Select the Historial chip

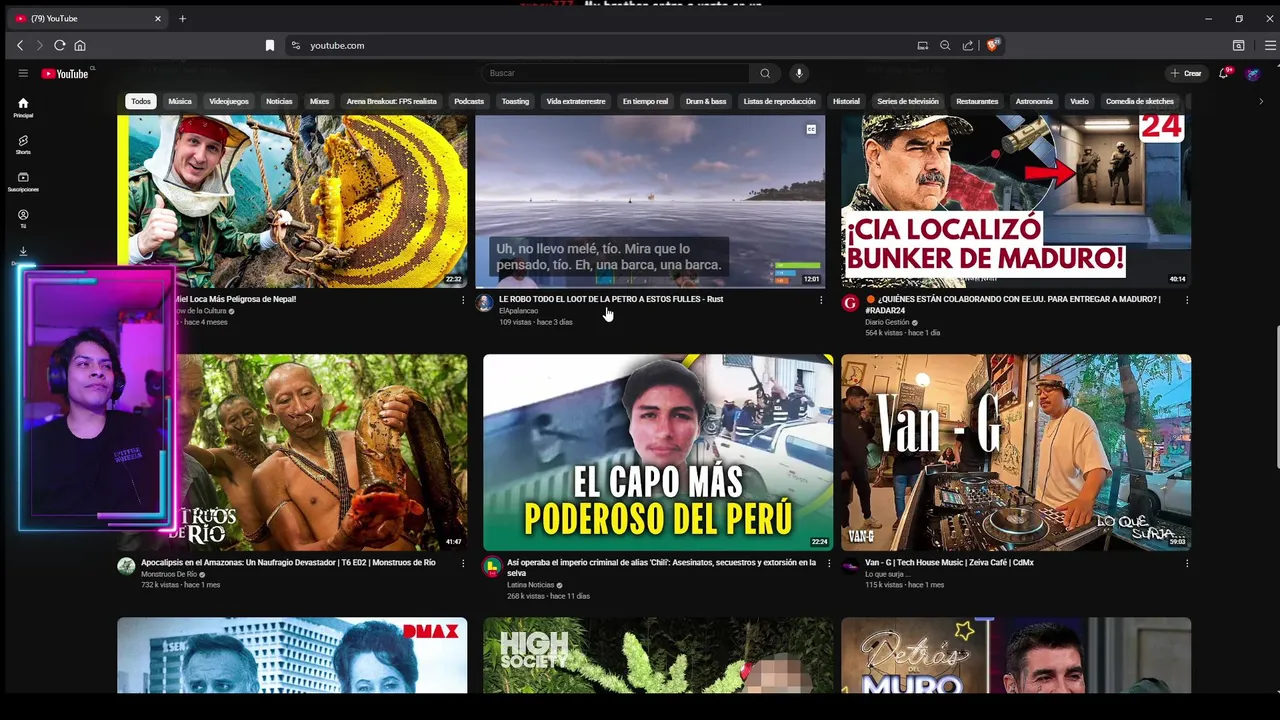click(846, 101)
